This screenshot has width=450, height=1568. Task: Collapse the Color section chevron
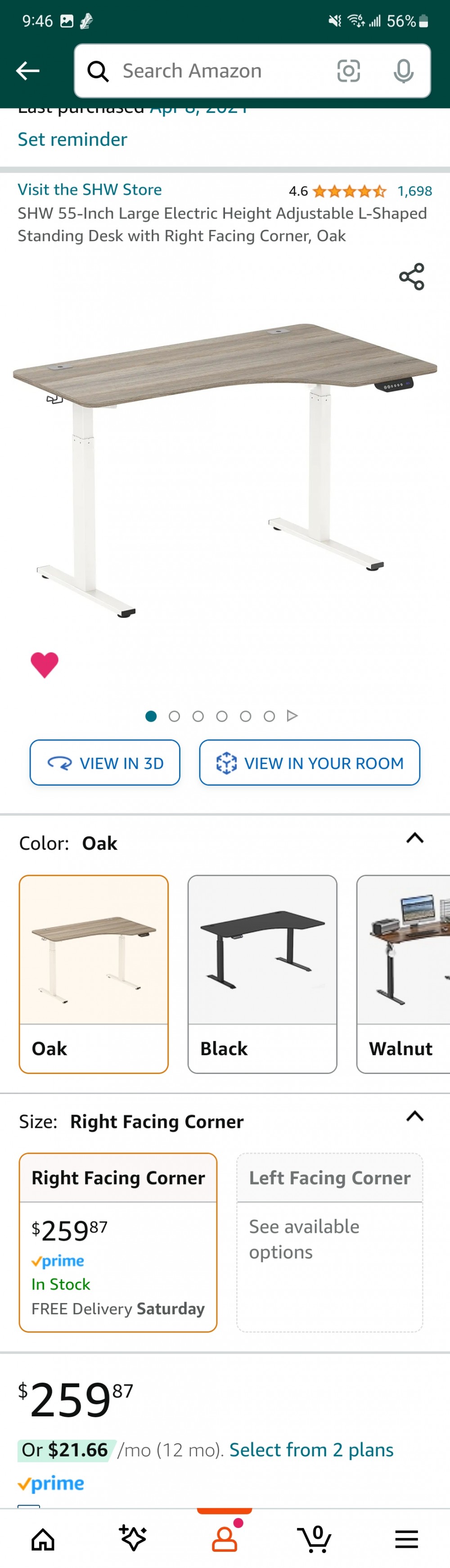415,838
